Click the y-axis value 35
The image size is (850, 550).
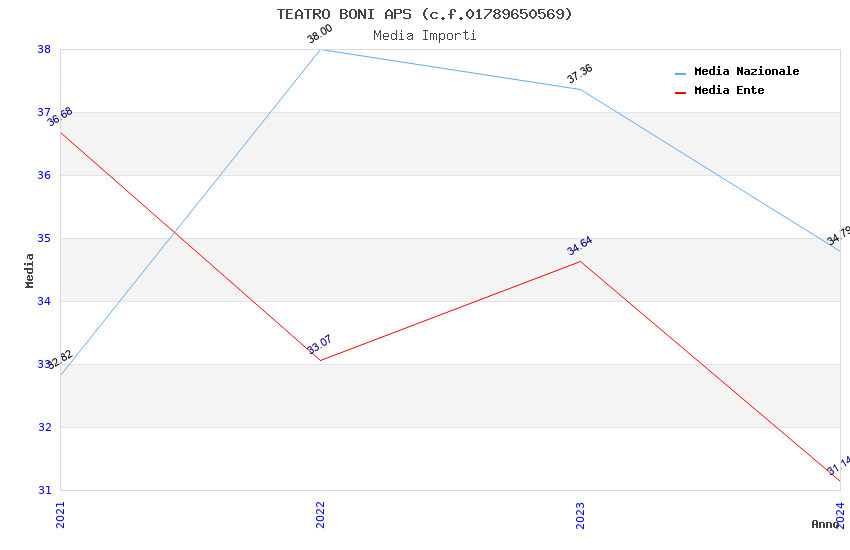pyautogui.click(x=44, y=239)
